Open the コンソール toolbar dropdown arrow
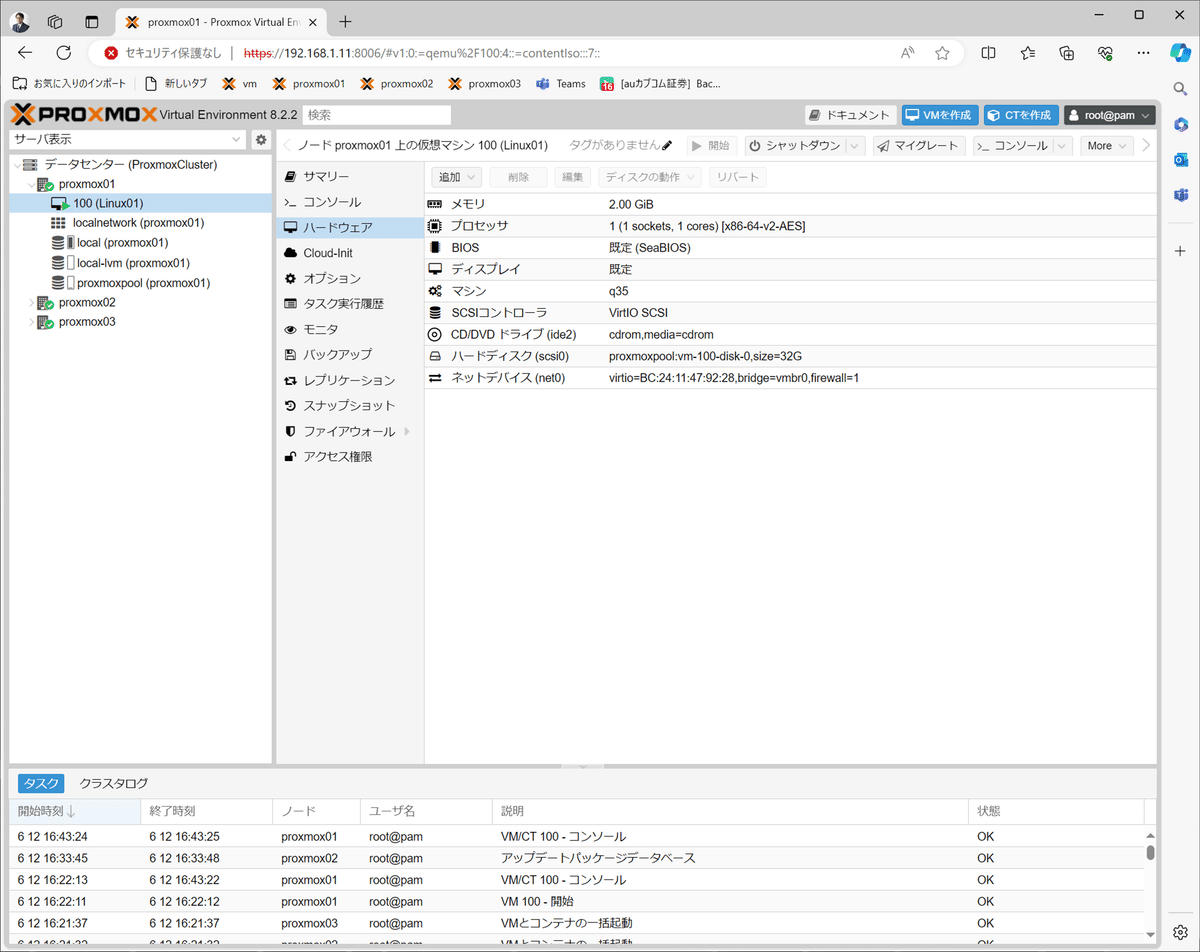This screenshot has width=1200, height=952. tap(1063, 146)
